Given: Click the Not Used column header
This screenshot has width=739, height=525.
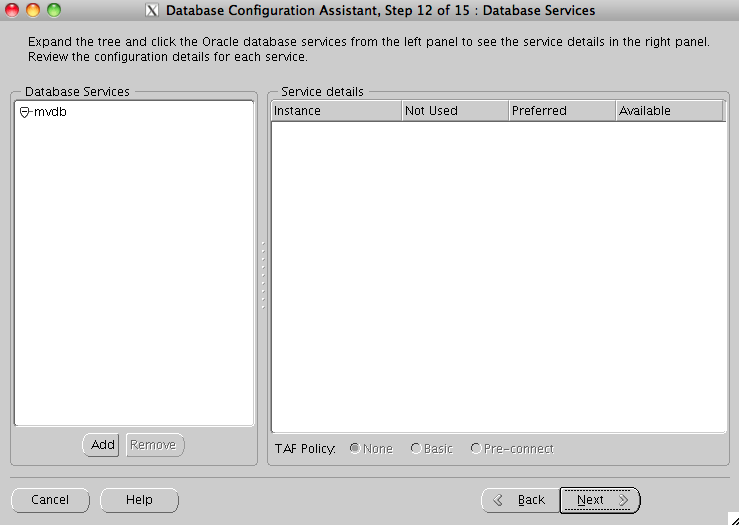Looking at the screenshot, I should tap(455, 111).
